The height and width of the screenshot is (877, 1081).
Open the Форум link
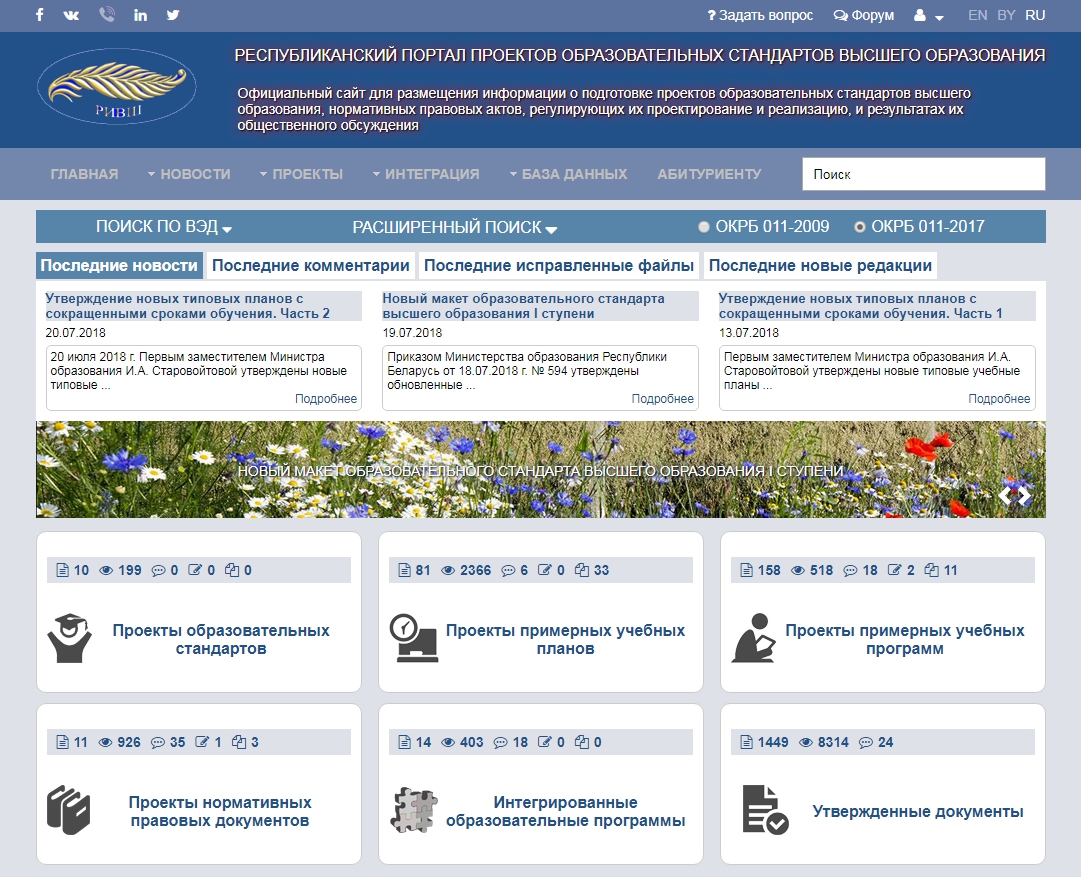(x=864, y=15)
